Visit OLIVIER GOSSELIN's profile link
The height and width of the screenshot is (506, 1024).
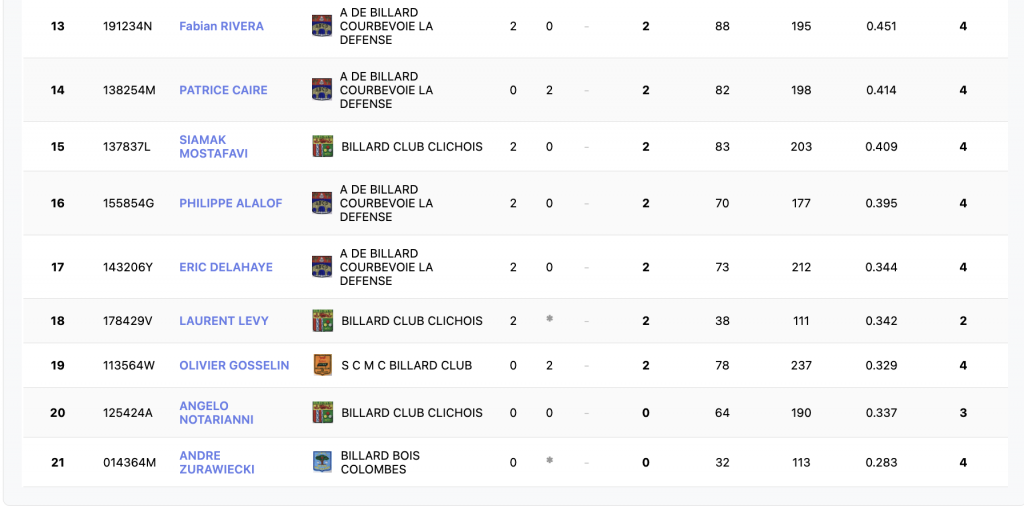click(x=234, y=365)
